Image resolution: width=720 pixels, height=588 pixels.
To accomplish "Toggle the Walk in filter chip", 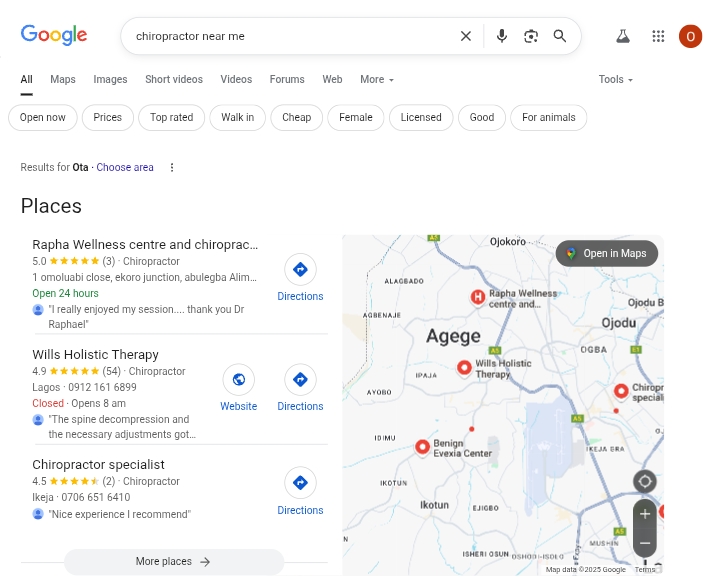I will coord(237,118).
